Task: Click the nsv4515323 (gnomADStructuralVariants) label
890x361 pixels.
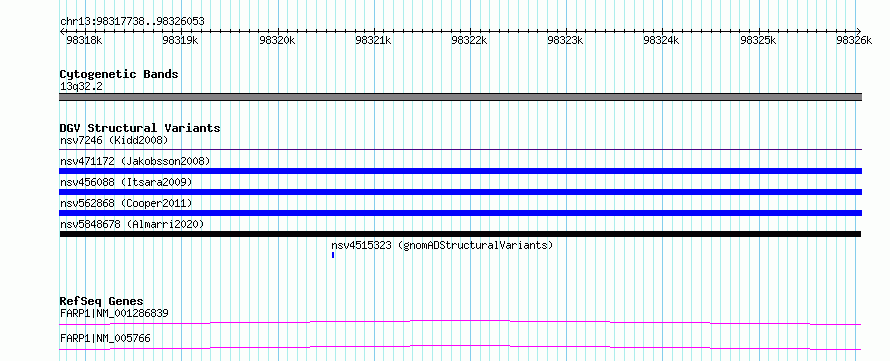Action: (x=442, y=245)
